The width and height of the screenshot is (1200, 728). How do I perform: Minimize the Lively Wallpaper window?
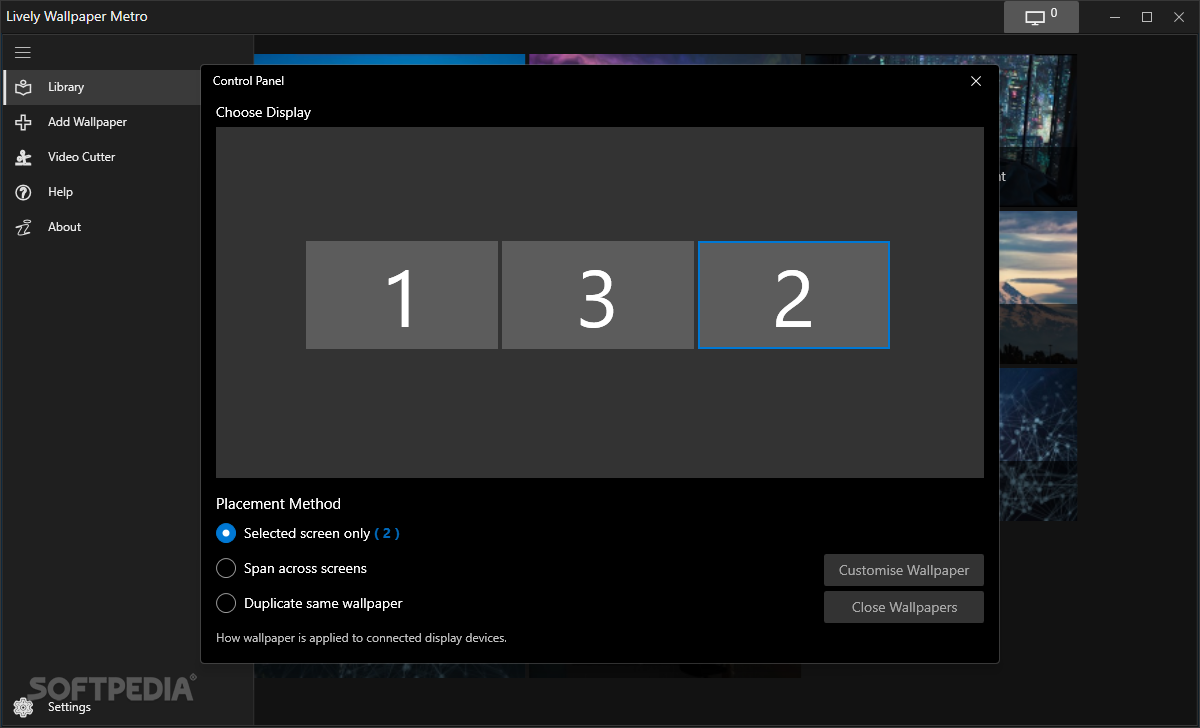pyautogui.click(x=1114, y=17)
